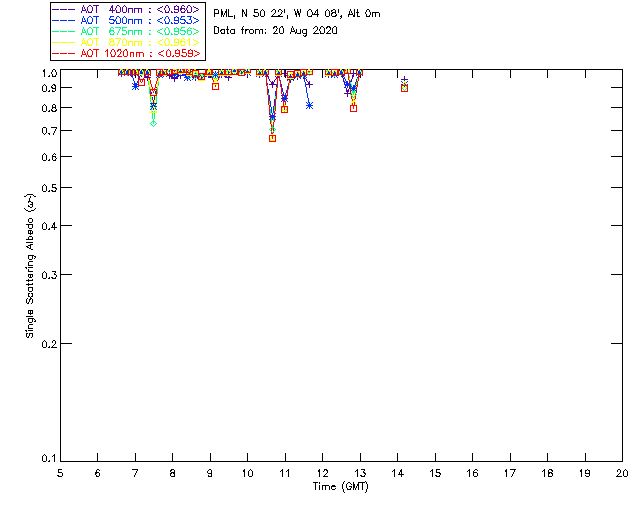Click the AOT 500nm legend entry
The image size is (640, 512).
pyautogui.click(x=127, y=20)
